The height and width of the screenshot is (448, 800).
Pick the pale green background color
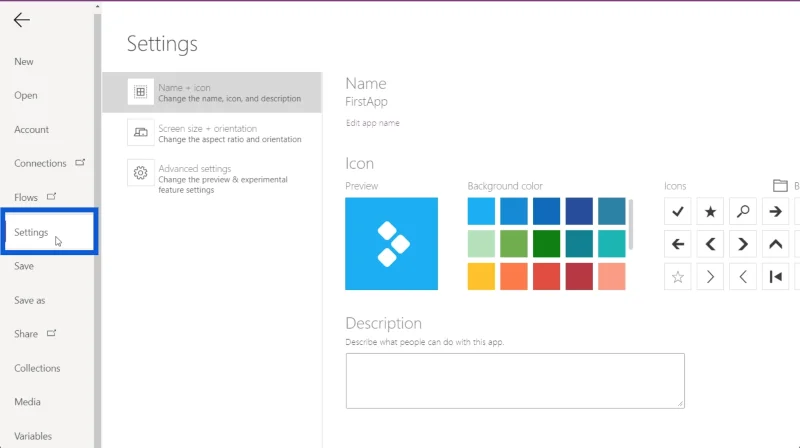481,244
